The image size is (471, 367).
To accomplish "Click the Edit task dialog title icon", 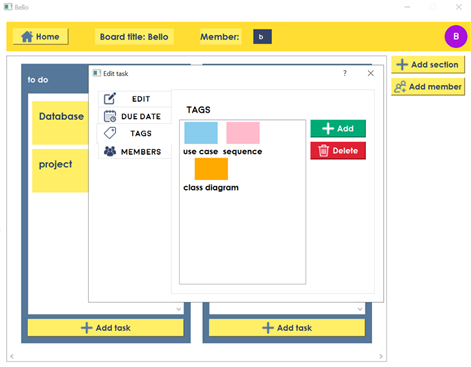I will pyautogui.click(x=97, y=73).
